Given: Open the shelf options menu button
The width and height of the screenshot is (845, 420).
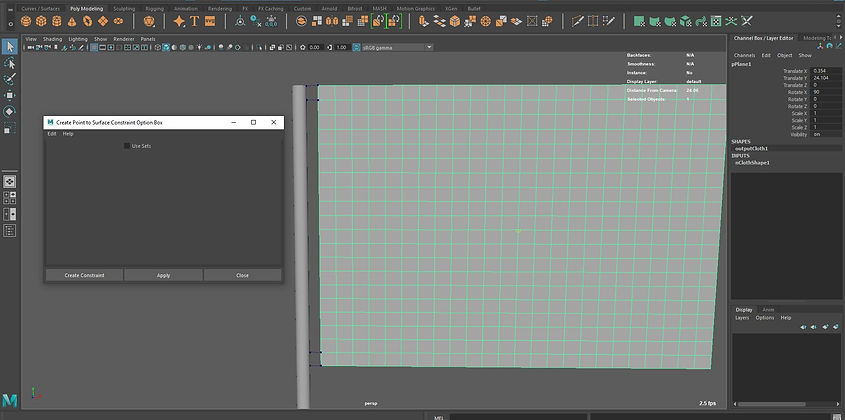Looking at the screenshot, I should [10, 24].
